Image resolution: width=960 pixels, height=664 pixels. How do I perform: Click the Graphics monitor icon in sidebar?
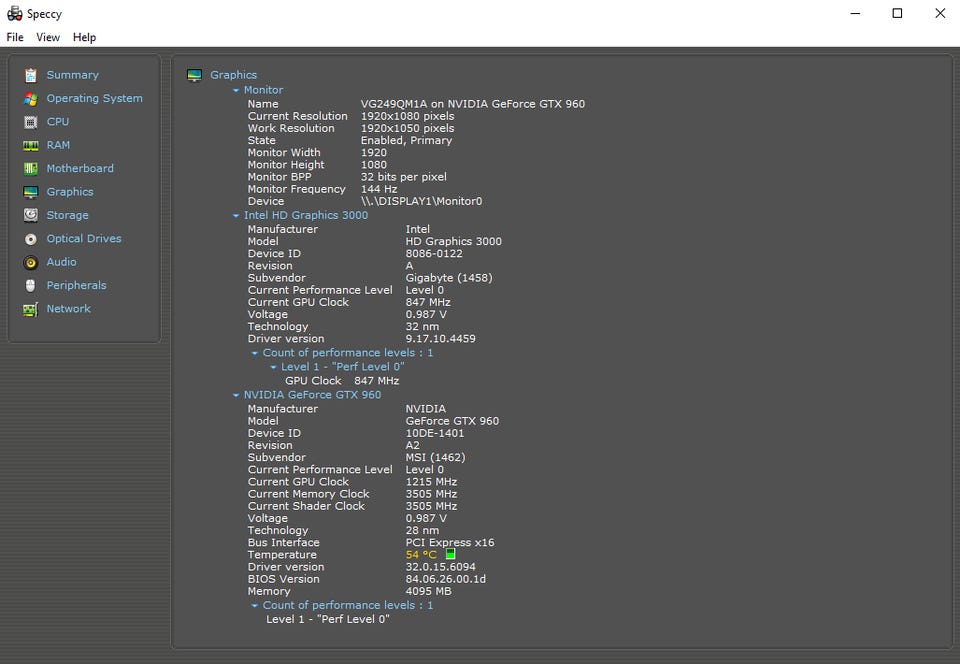(31, 192)
